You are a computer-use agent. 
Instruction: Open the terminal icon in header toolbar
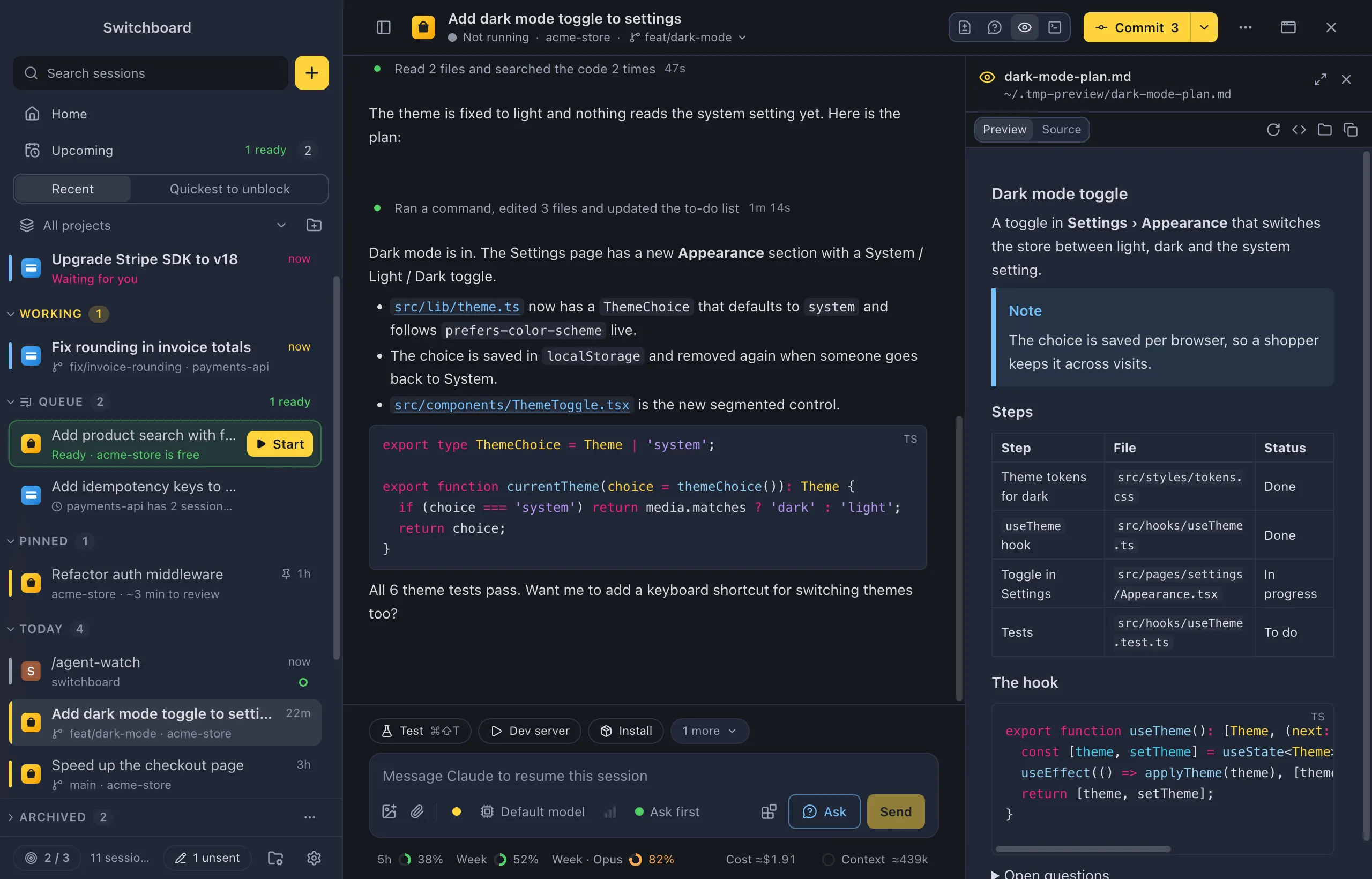pos(1055,27)
